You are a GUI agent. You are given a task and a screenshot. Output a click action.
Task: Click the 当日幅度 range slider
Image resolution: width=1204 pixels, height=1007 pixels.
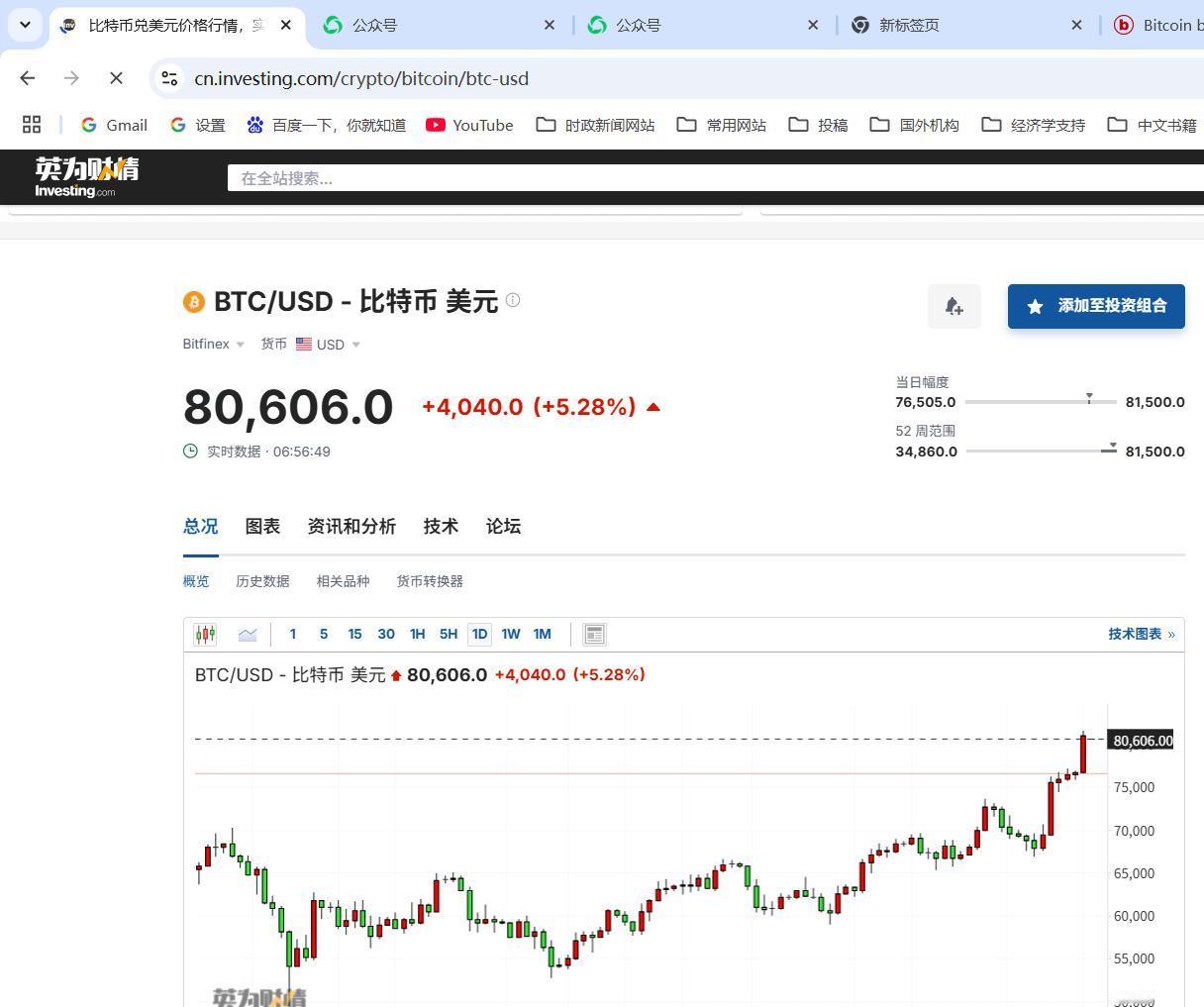(1041, 401)
